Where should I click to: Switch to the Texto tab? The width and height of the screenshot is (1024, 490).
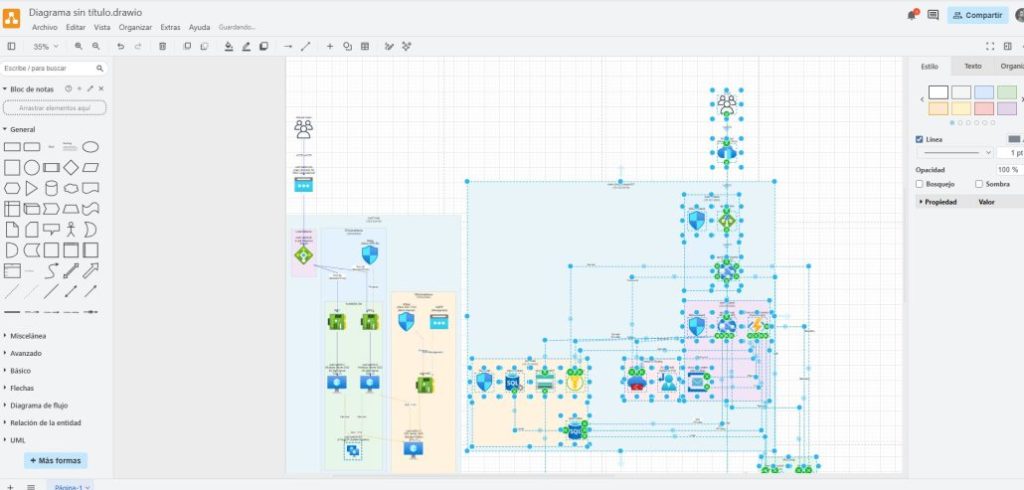[972, 66]
